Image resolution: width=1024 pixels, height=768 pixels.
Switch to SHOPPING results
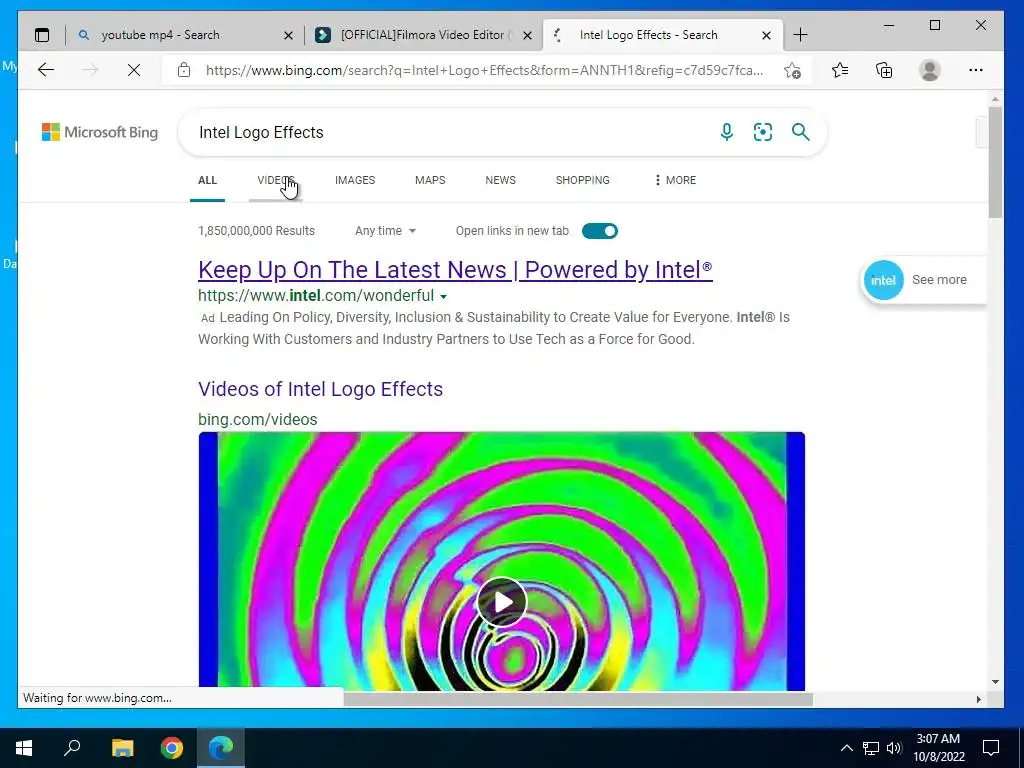point(583,180)
